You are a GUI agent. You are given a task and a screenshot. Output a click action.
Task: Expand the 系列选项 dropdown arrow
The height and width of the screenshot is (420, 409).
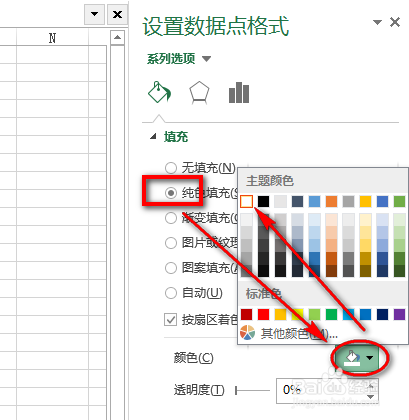[x=207, y=59]
